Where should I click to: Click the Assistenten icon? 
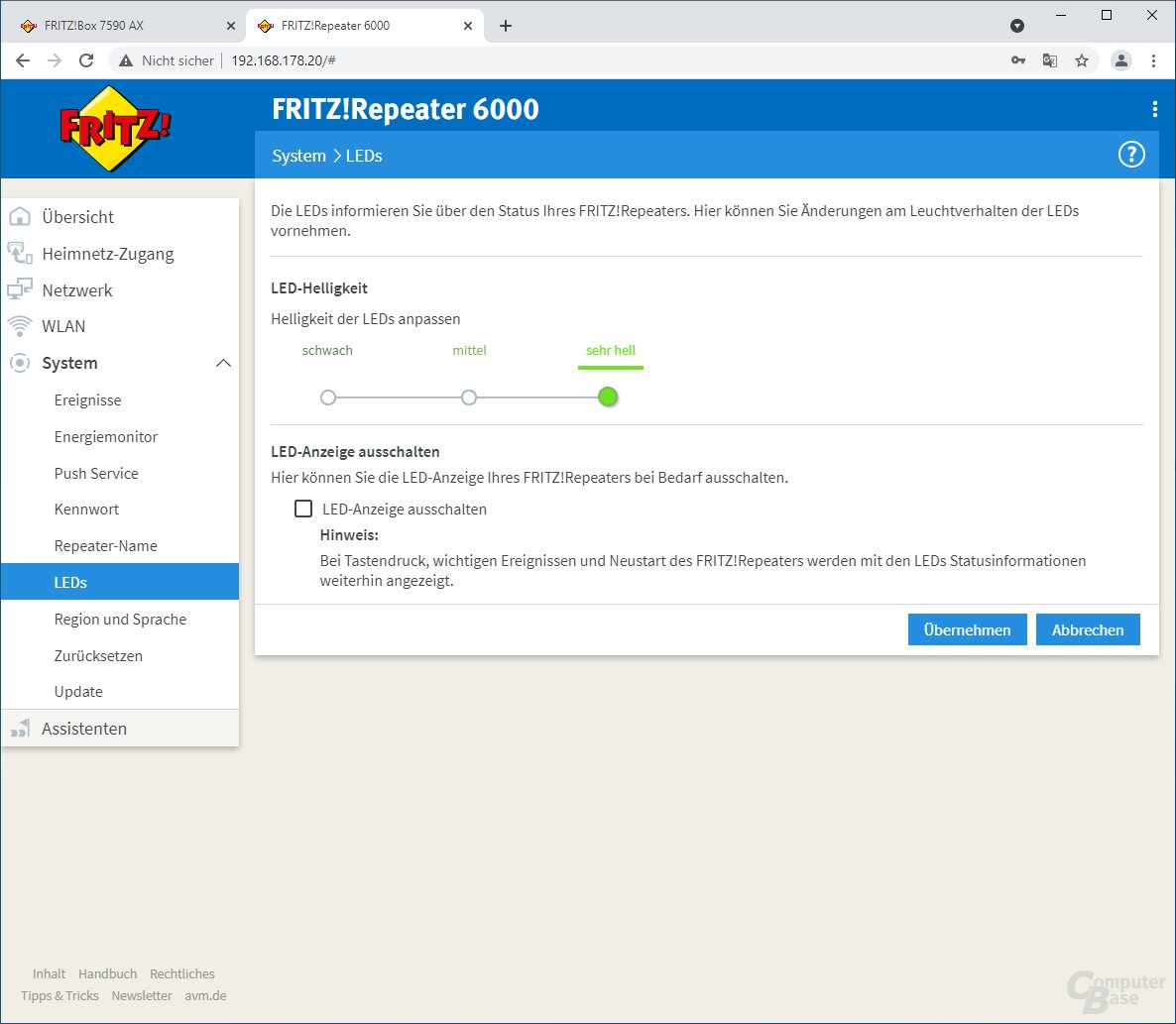[x=20, y=728]
